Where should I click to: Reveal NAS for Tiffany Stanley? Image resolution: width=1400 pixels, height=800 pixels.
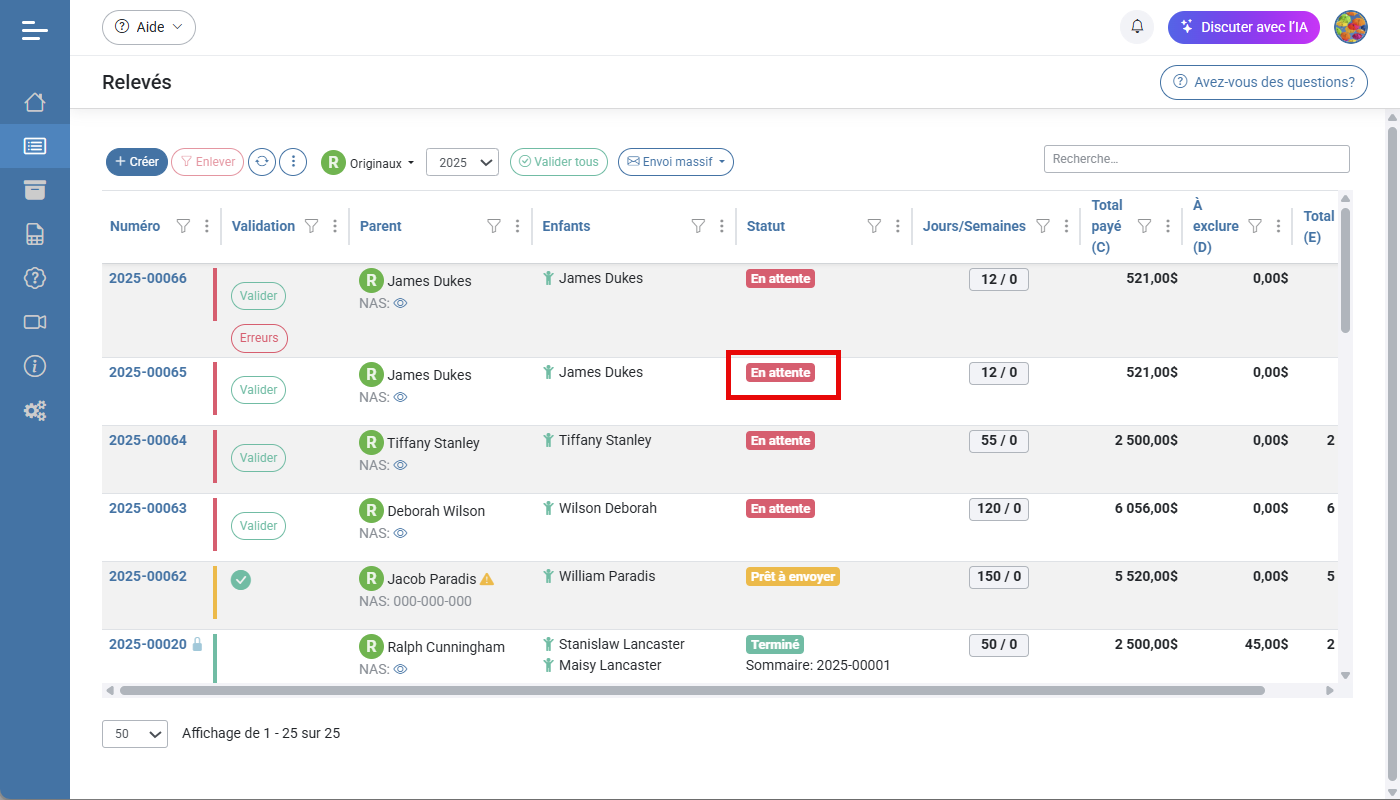coord(400,465)
